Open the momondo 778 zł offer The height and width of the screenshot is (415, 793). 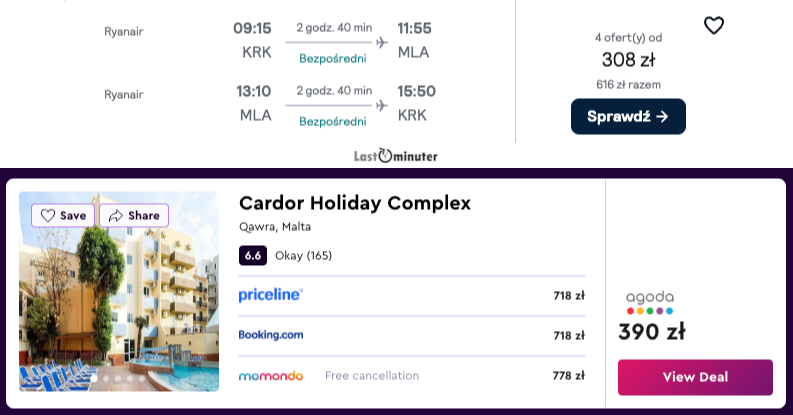coord(412,376)
